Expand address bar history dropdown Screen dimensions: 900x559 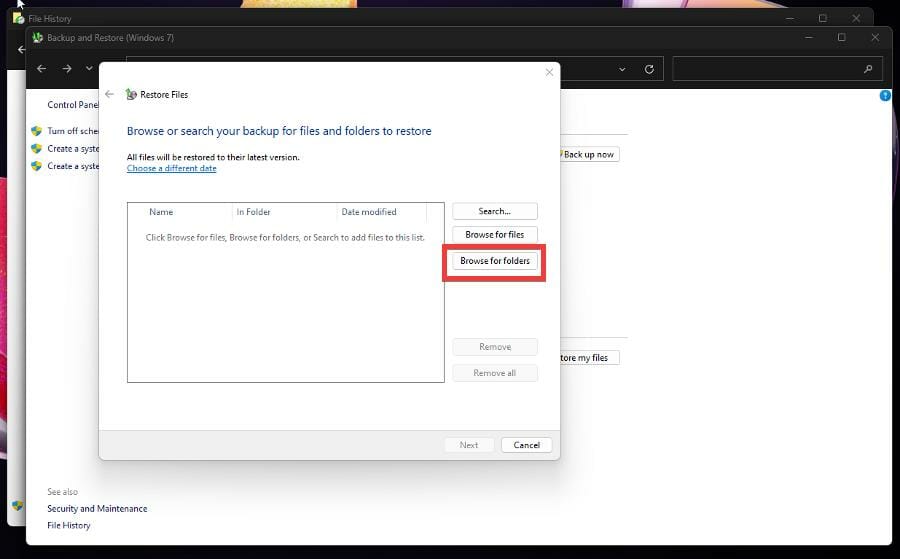point(622,69)
